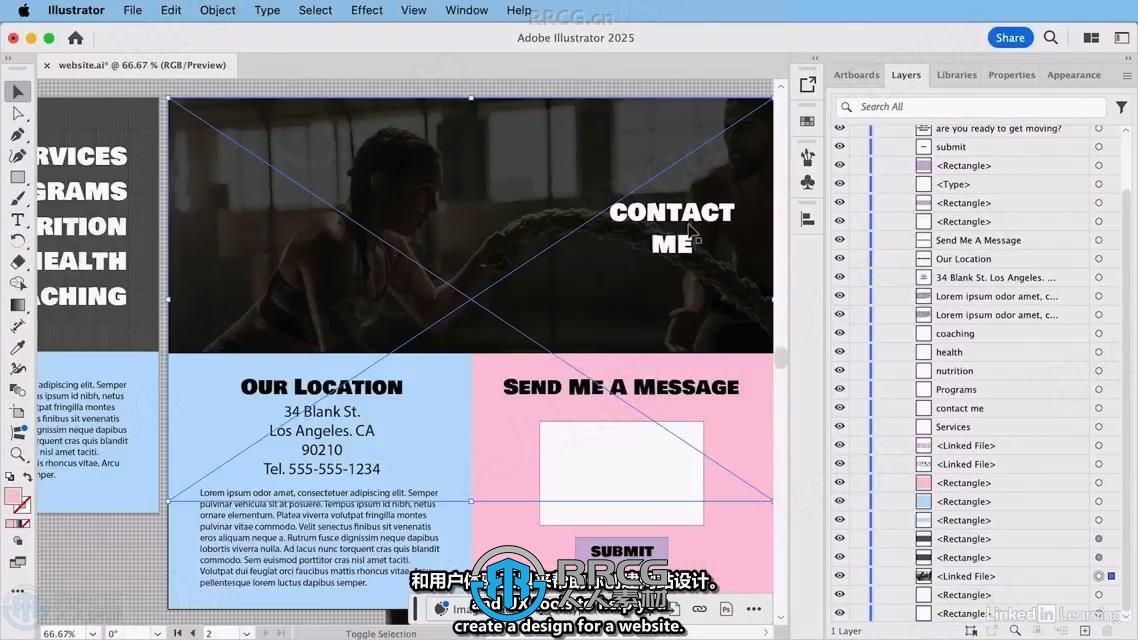The height and width of the screenshot is (640, 1138).
Task: Hide the Programs layer
Action: point(840,389)
